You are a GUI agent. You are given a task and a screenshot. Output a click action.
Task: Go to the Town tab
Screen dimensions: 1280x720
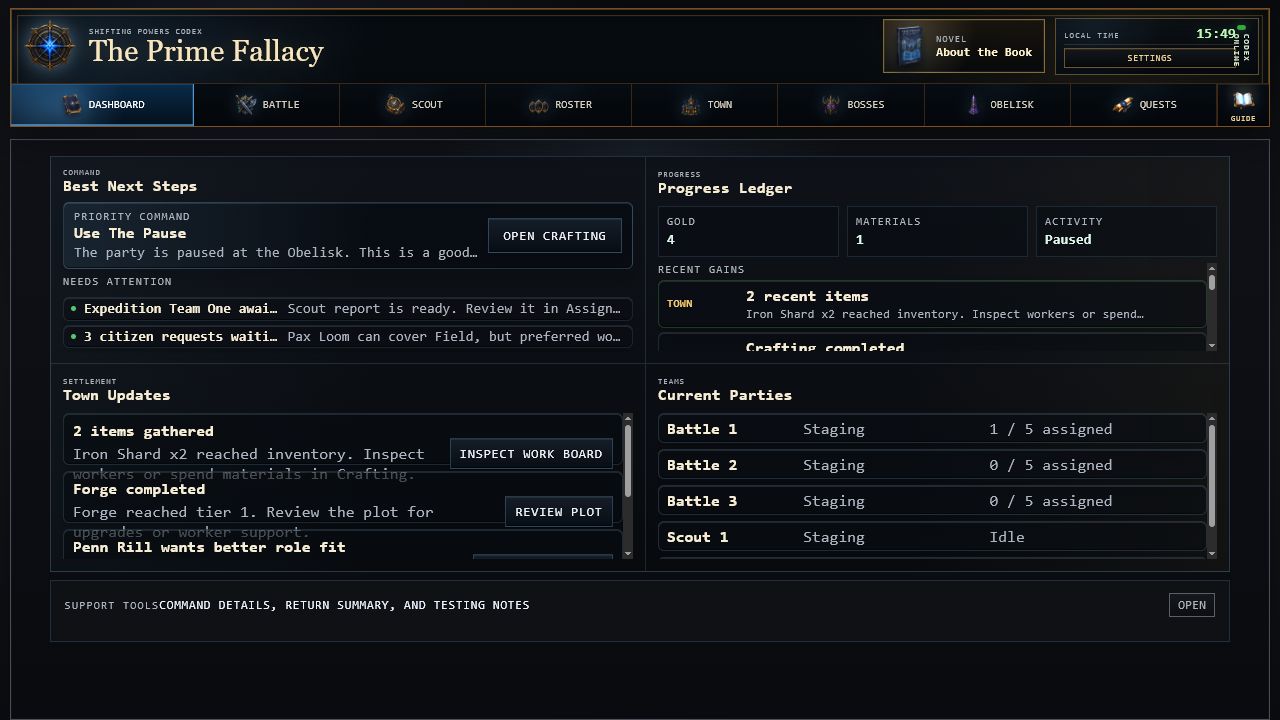[705, 105]
